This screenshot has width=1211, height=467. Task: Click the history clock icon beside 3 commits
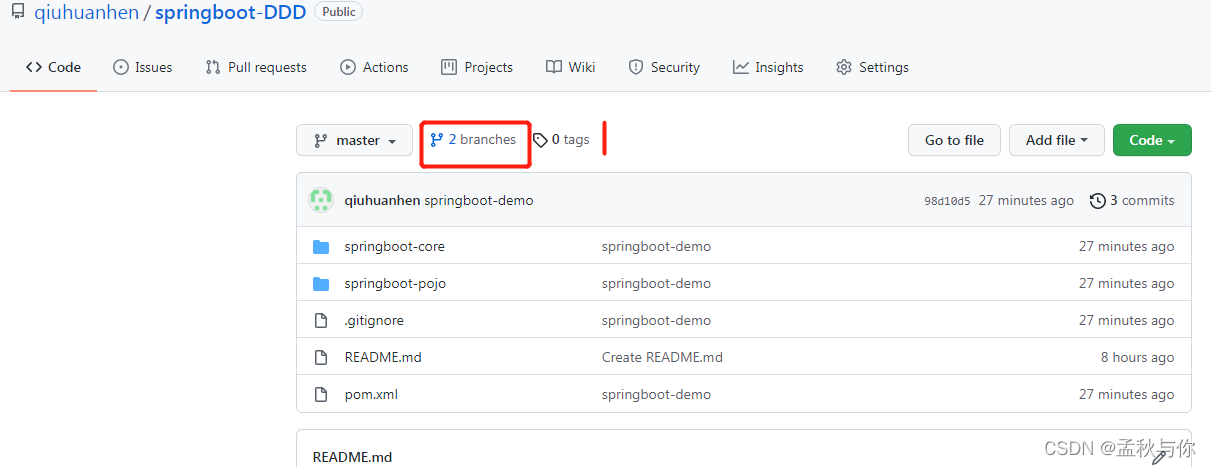1098,200
